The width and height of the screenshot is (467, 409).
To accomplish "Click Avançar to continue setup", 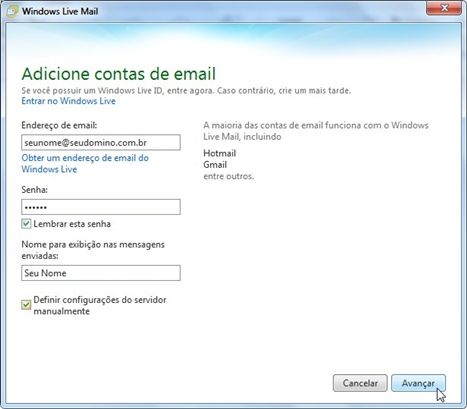I will coord(418,383).
